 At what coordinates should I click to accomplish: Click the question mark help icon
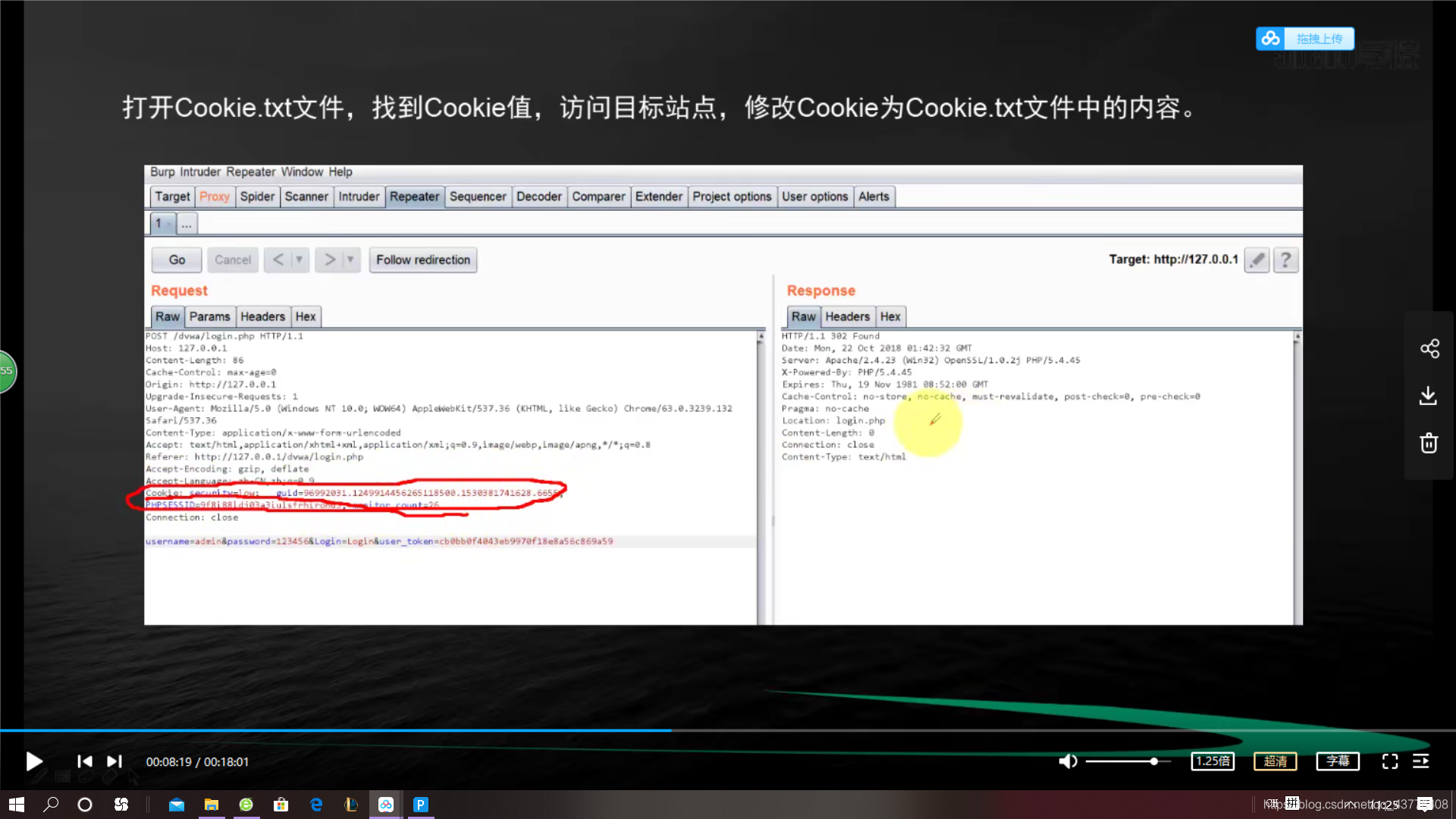tap(1285, 260)
